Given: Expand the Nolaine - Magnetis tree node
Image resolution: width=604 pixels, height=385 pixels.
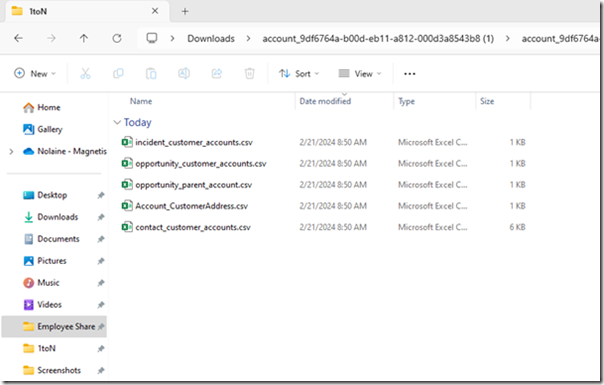Looking at the screenshot, I should click(11, 151).
